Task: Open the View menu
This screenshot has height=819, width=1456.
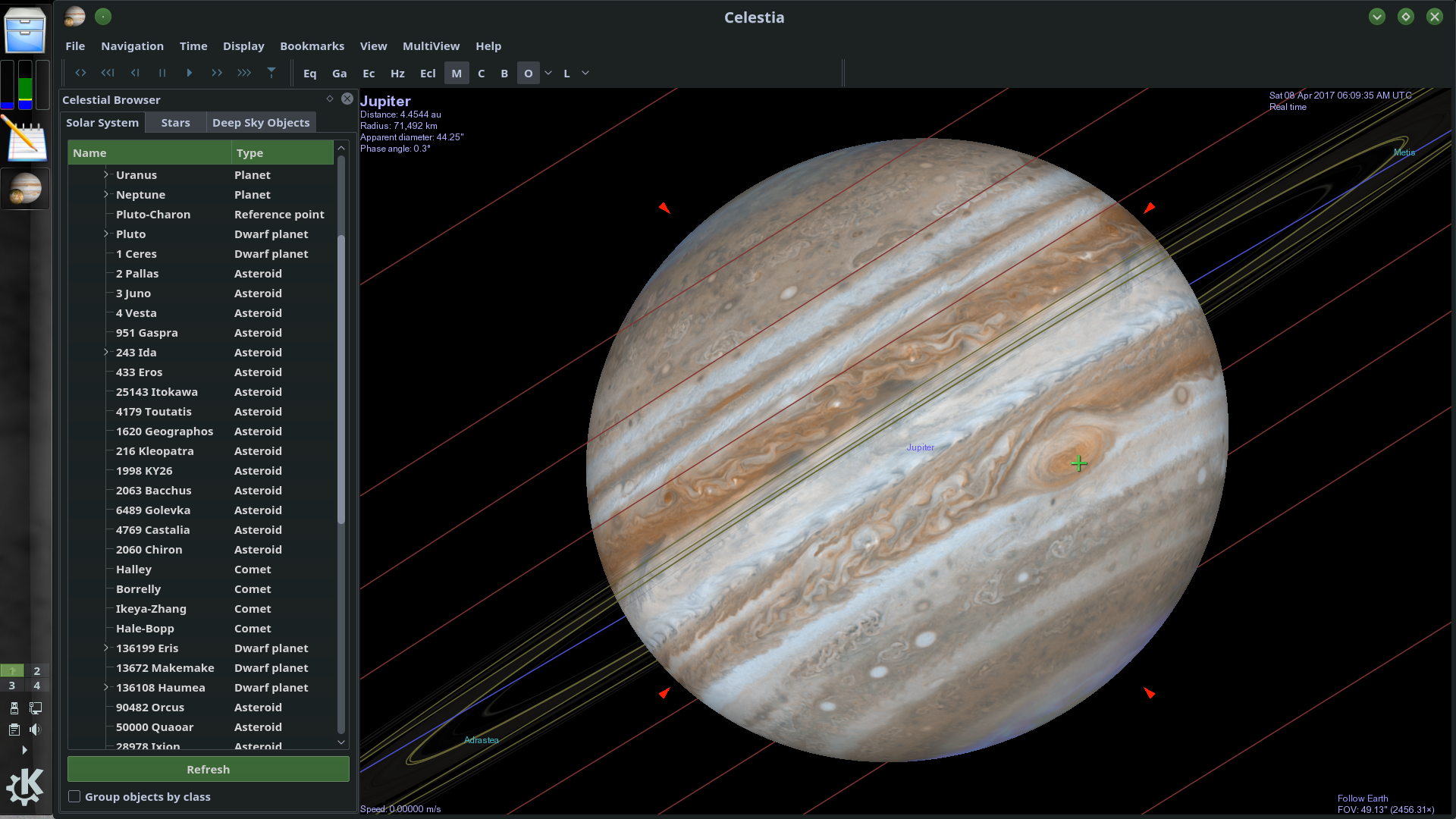Action: click(374, 46)
